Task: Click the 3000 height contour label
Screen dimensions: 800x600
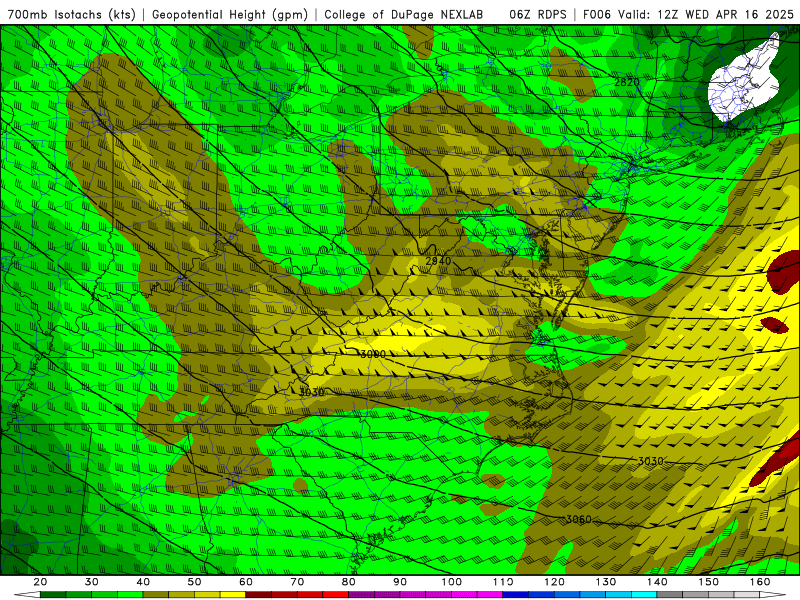Action: pyautogui.click(x=373, y=354)
